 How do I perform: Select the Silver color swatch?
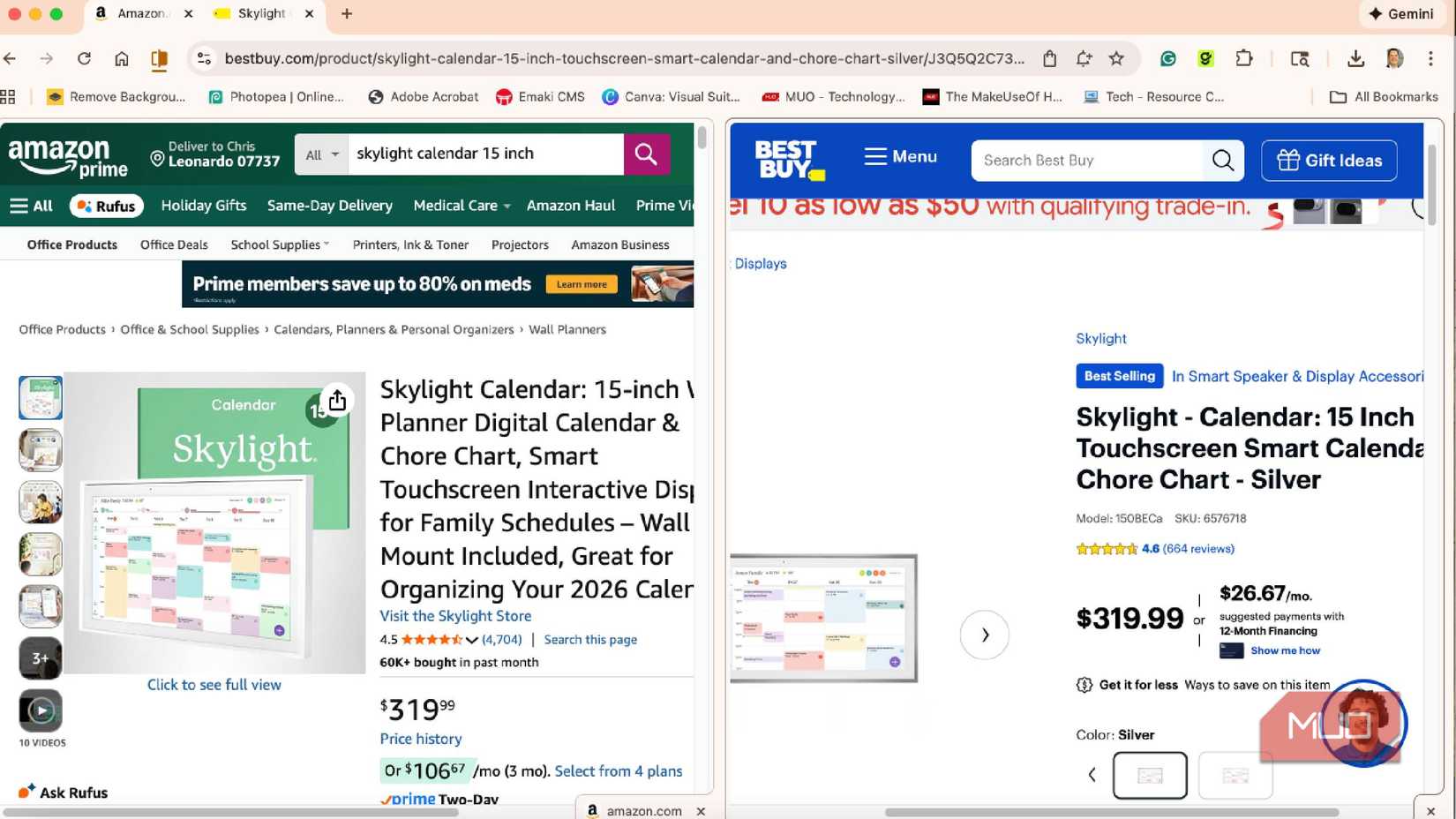(1150, 775)
